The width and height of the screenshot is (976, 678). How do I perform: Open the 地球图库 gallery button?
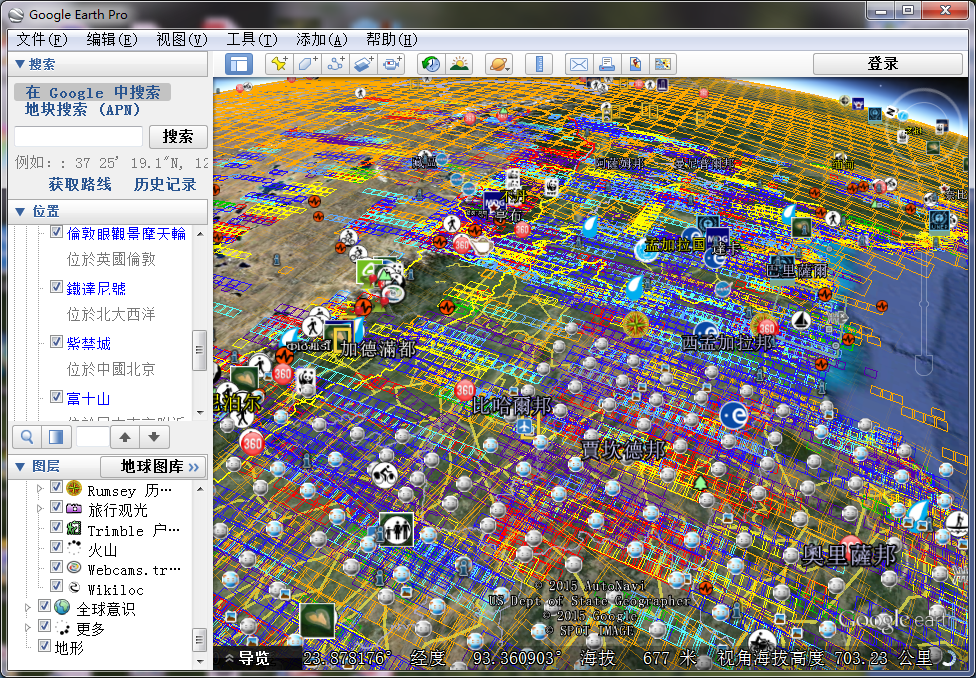pos(152,466)
